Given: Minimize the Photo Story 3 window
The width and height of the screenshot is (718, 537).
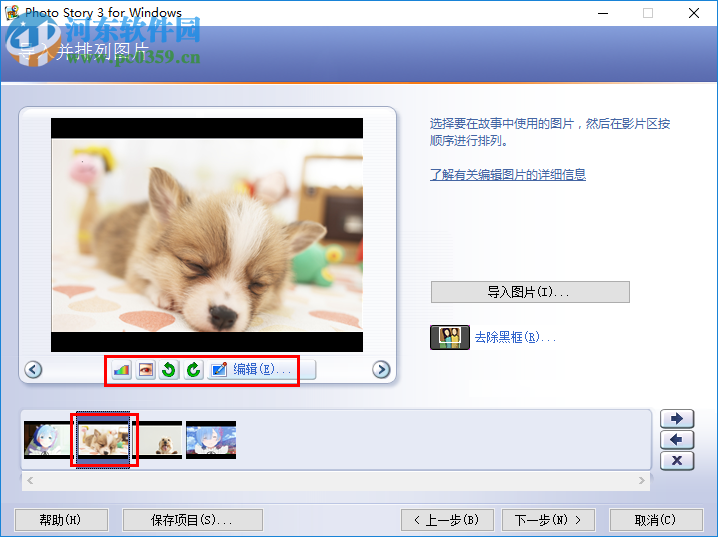Looking at the screenshot, I should coord(603,13).
